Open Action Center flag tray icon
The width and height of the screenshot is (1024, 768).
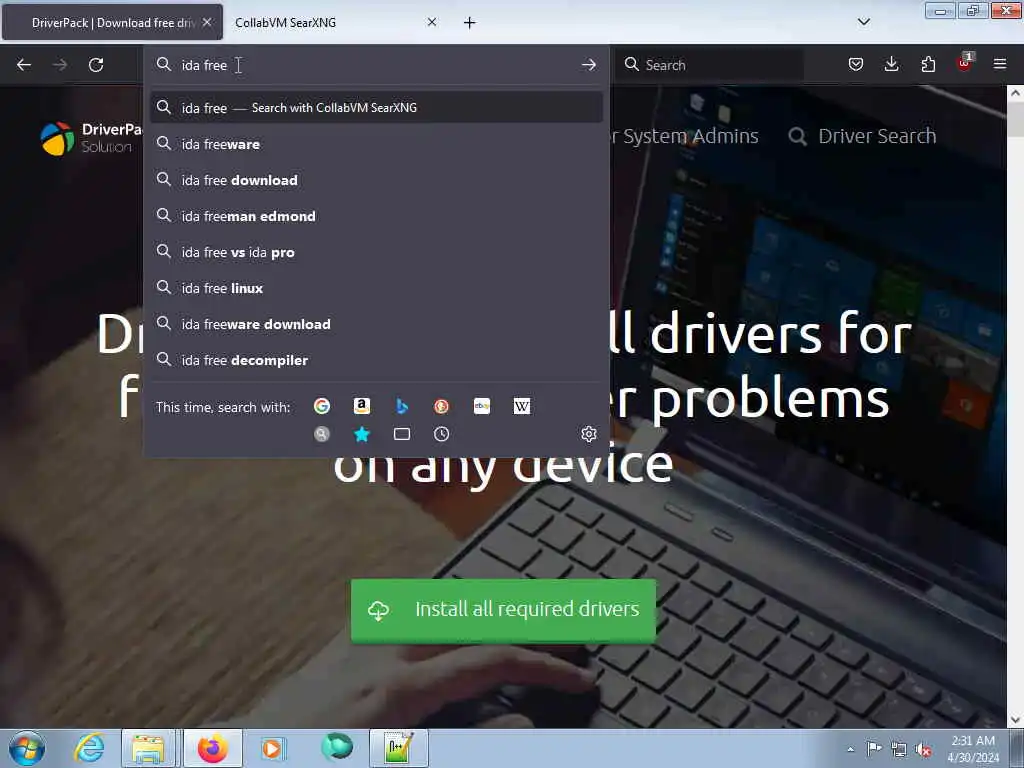pos(874,748)
